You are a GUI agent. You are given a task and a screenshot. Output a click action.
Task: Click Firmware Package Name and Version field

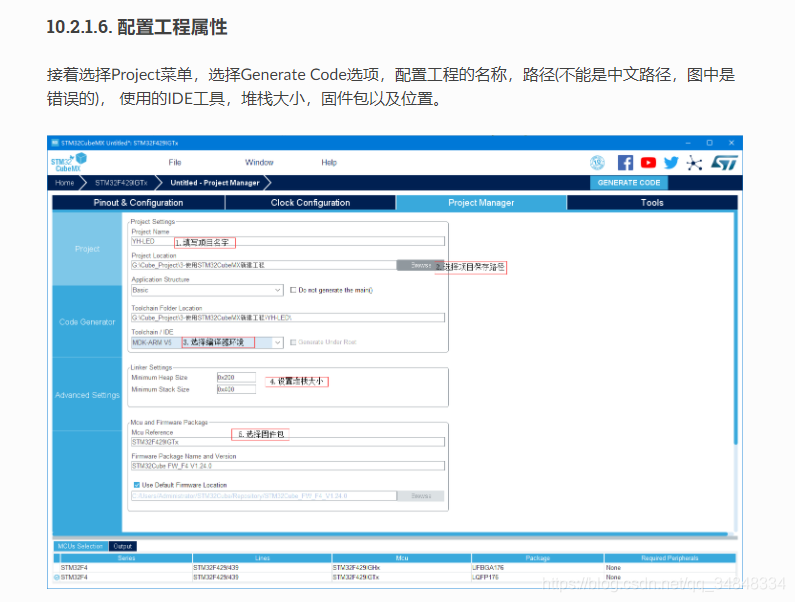click(x=288, y=466)
